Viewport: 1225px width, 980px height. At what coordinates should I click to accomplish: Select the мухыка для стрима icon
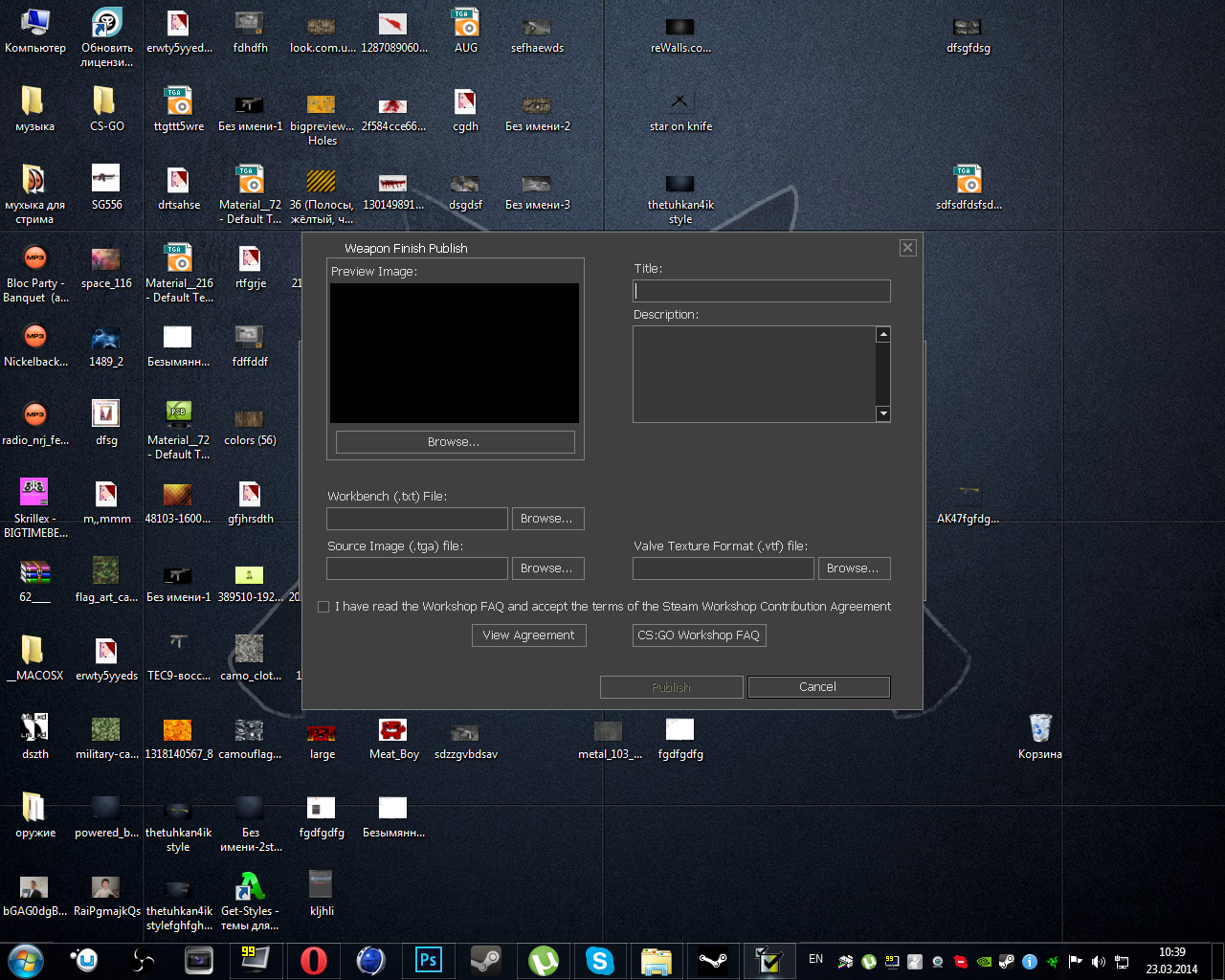click(x=35, y=194)
